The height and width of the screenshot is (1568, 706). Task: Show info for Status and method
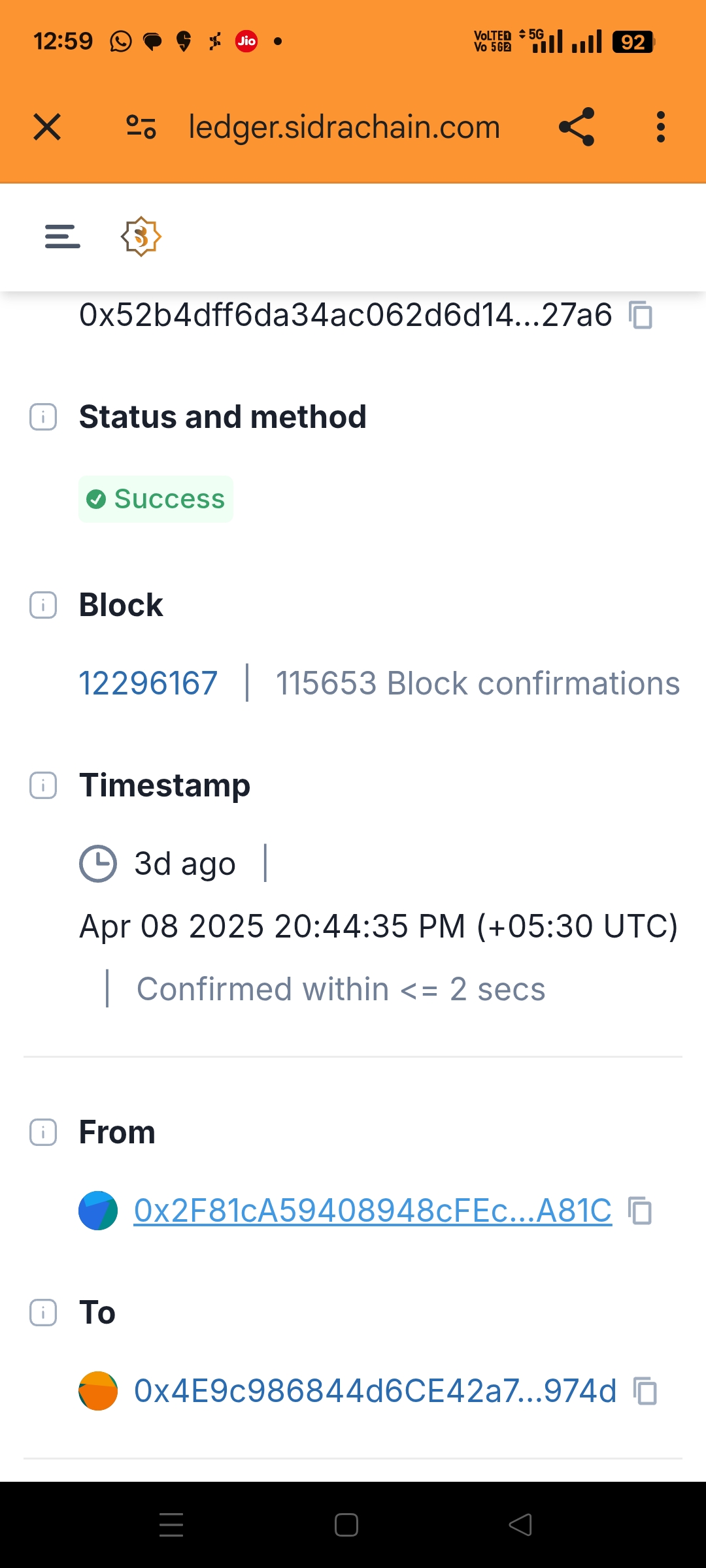coord(43,417)
